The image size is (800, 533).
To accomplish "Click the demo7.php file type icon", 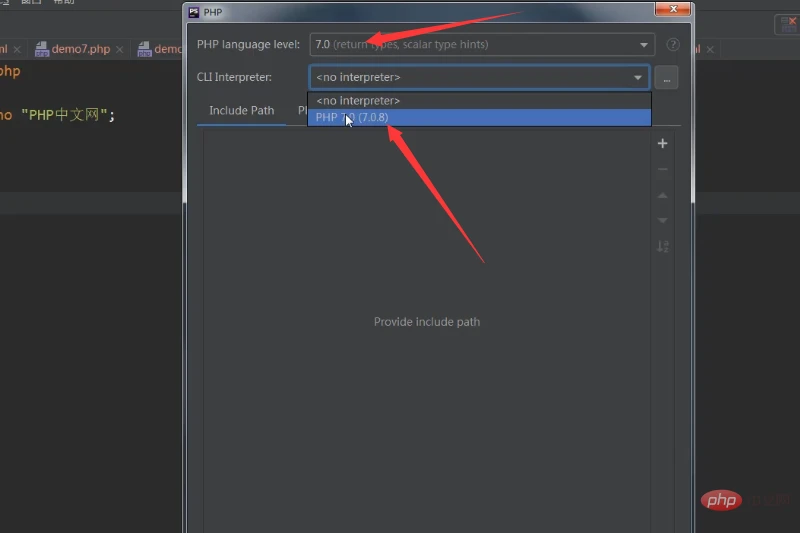I will 41,49.
